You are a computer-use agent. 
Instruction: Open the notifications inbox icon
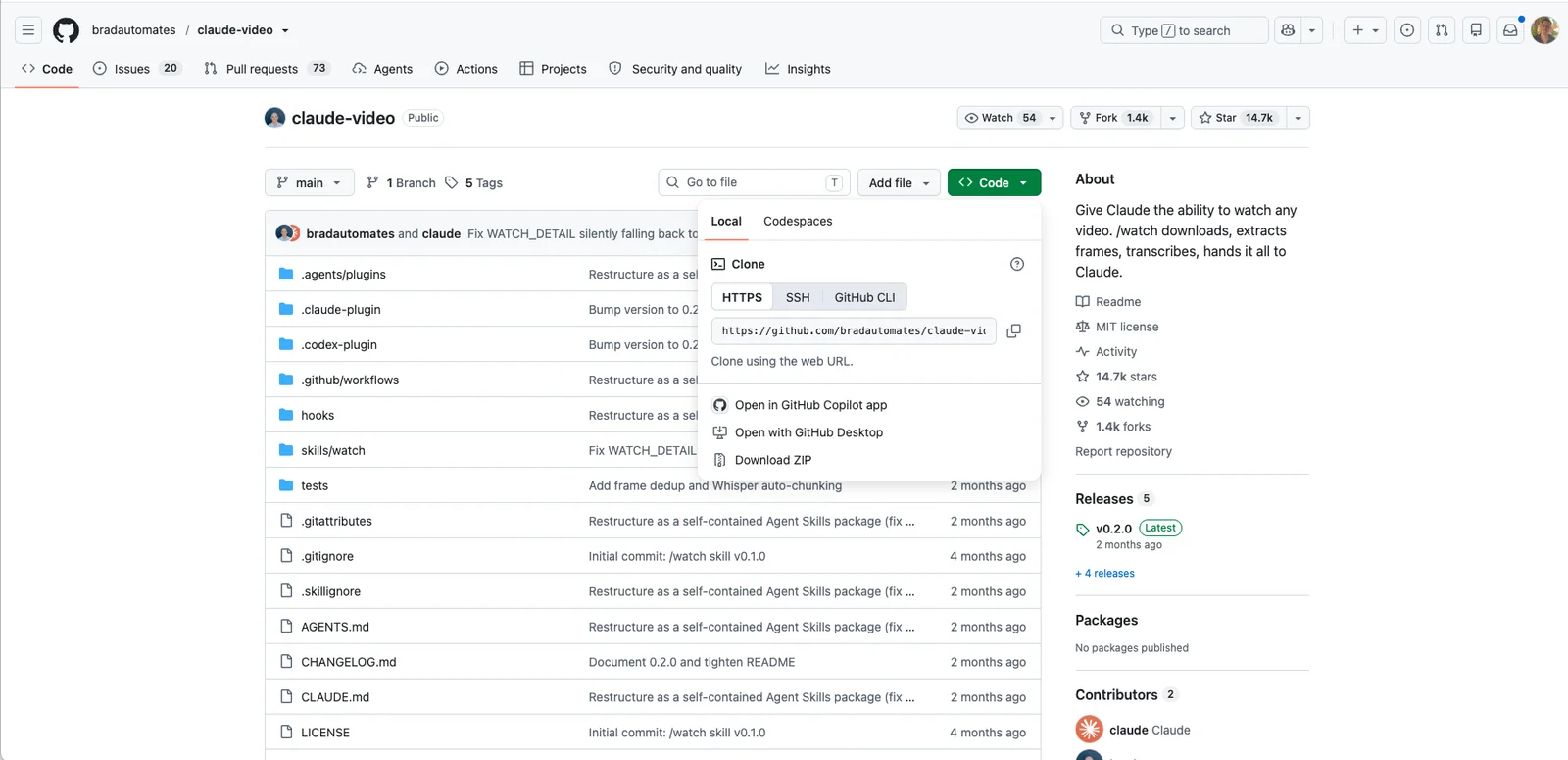(1510, 30)
